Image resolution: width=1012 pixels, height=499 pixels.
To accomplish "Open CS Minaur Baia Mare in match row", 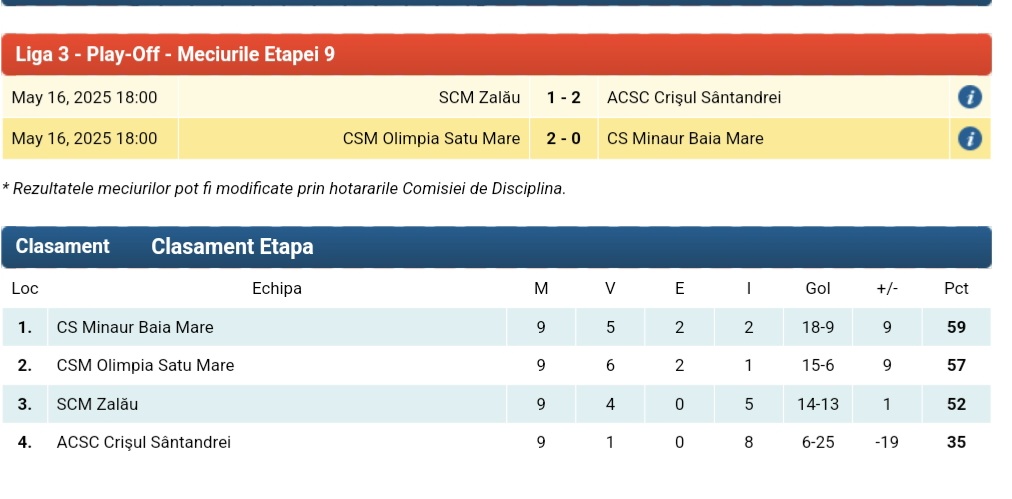I will [685, 139].
